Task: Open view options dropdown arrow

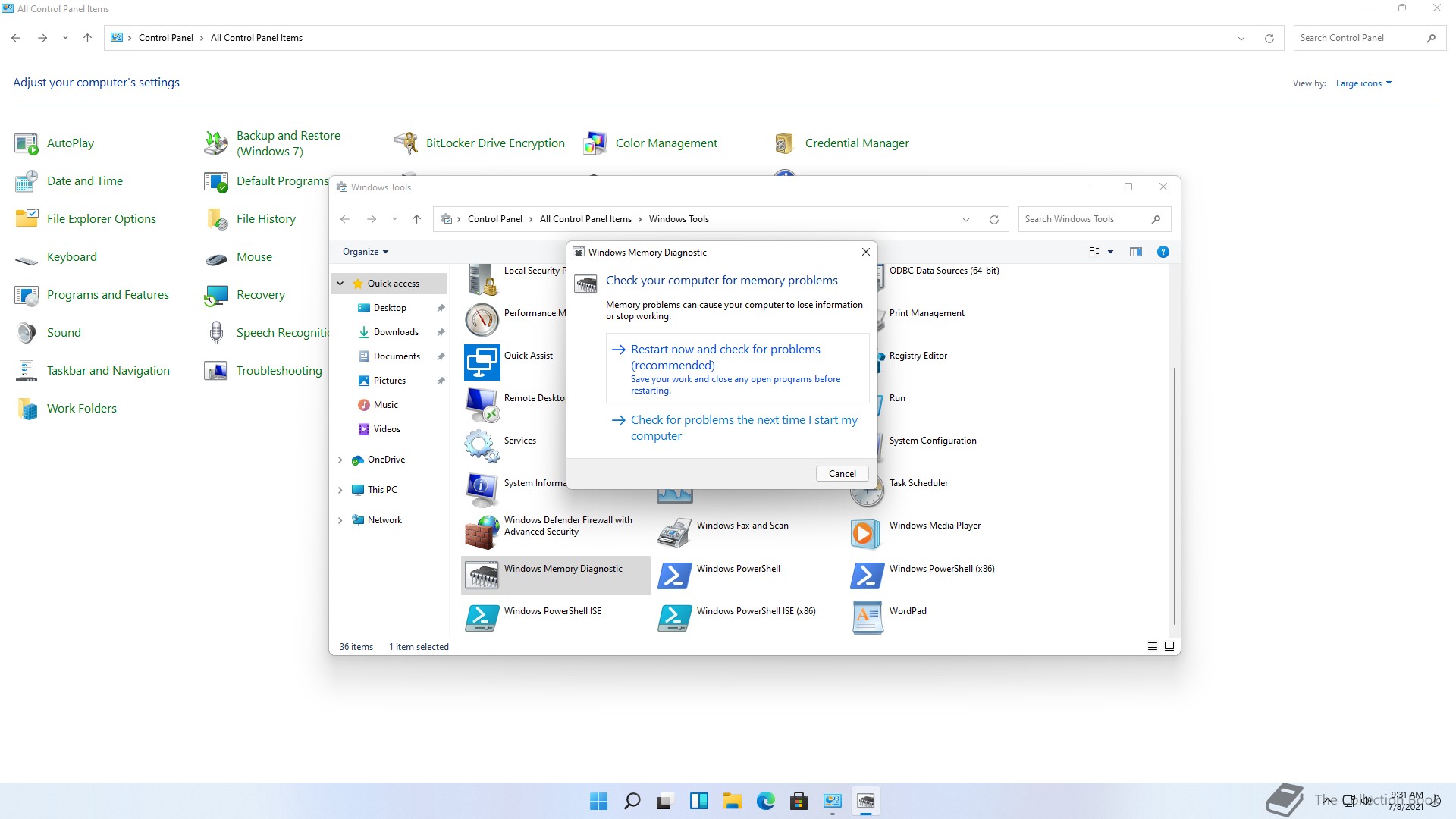Action: coord(1110,252)
